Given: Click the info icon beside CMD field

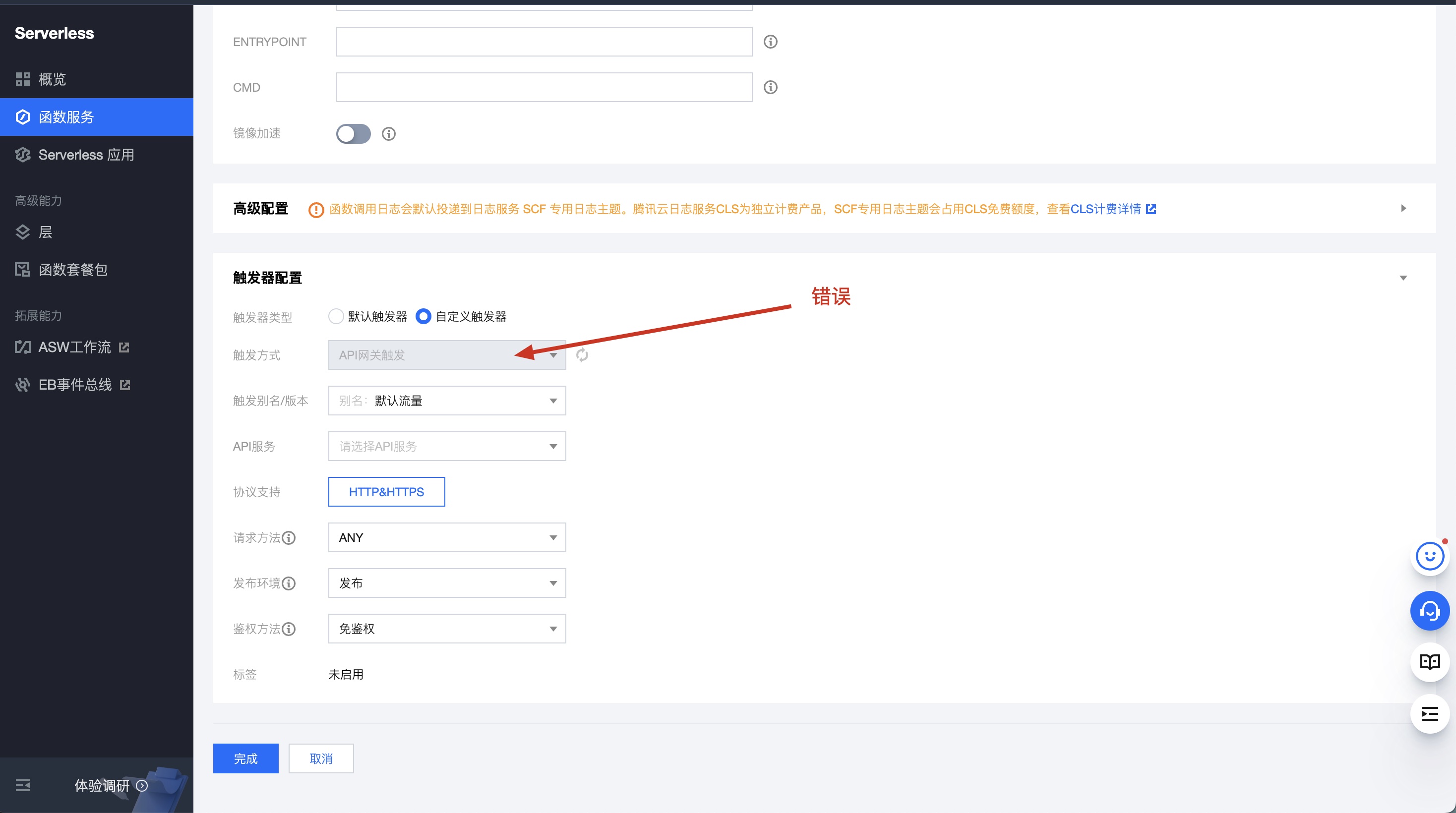Looking at the screenshot, I should coord(770,88).
